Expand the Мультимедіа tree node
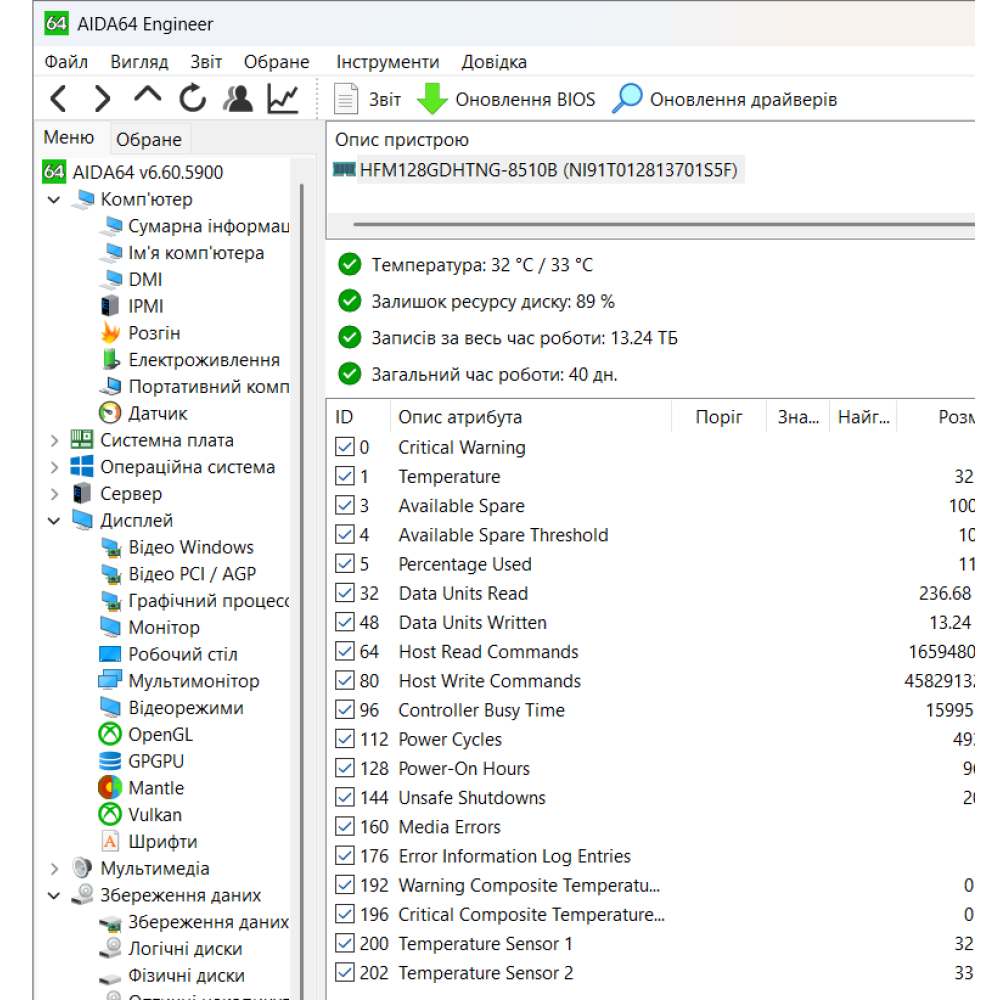Viewport: 1000px width, 1000px height. coord(54,869)
